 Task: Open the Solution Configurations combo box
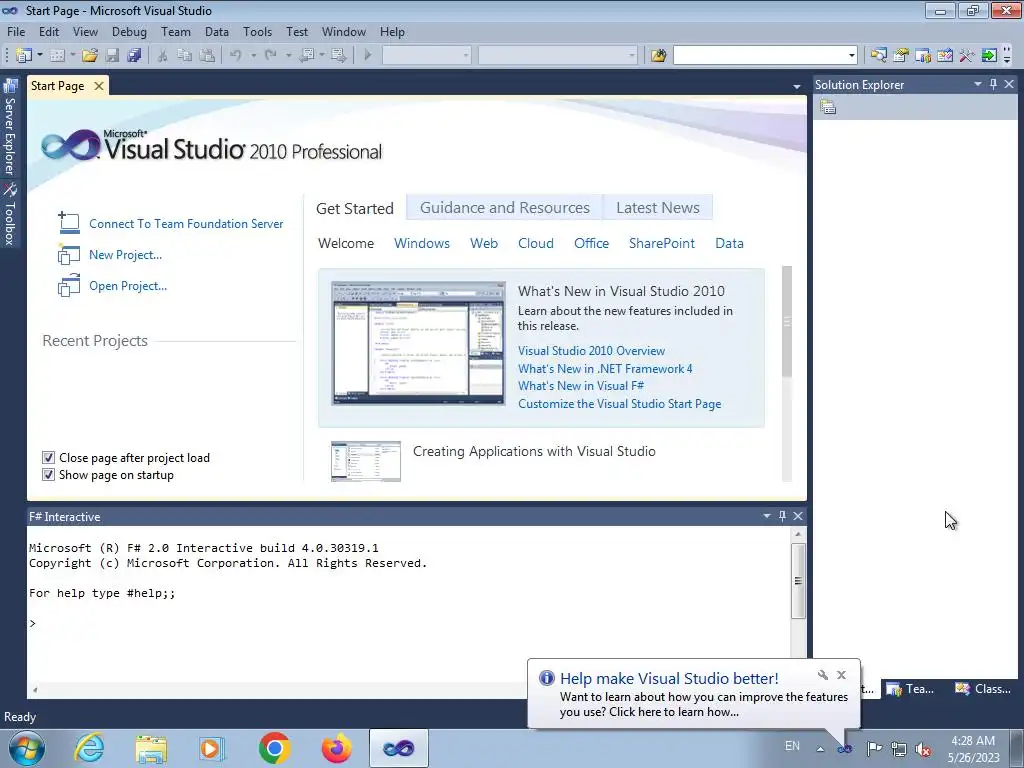[x=426, y=56]
